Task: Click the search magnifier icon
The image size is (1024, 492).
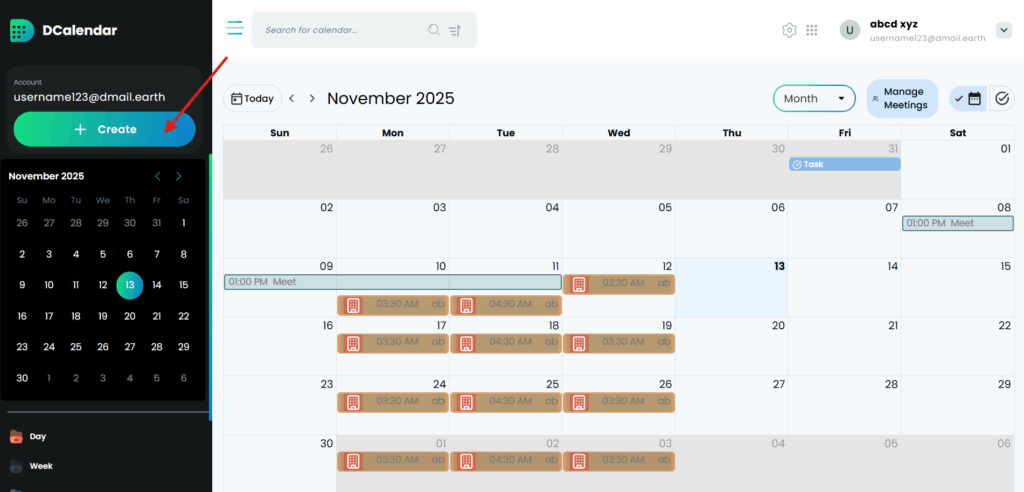Action: [434, 30]
